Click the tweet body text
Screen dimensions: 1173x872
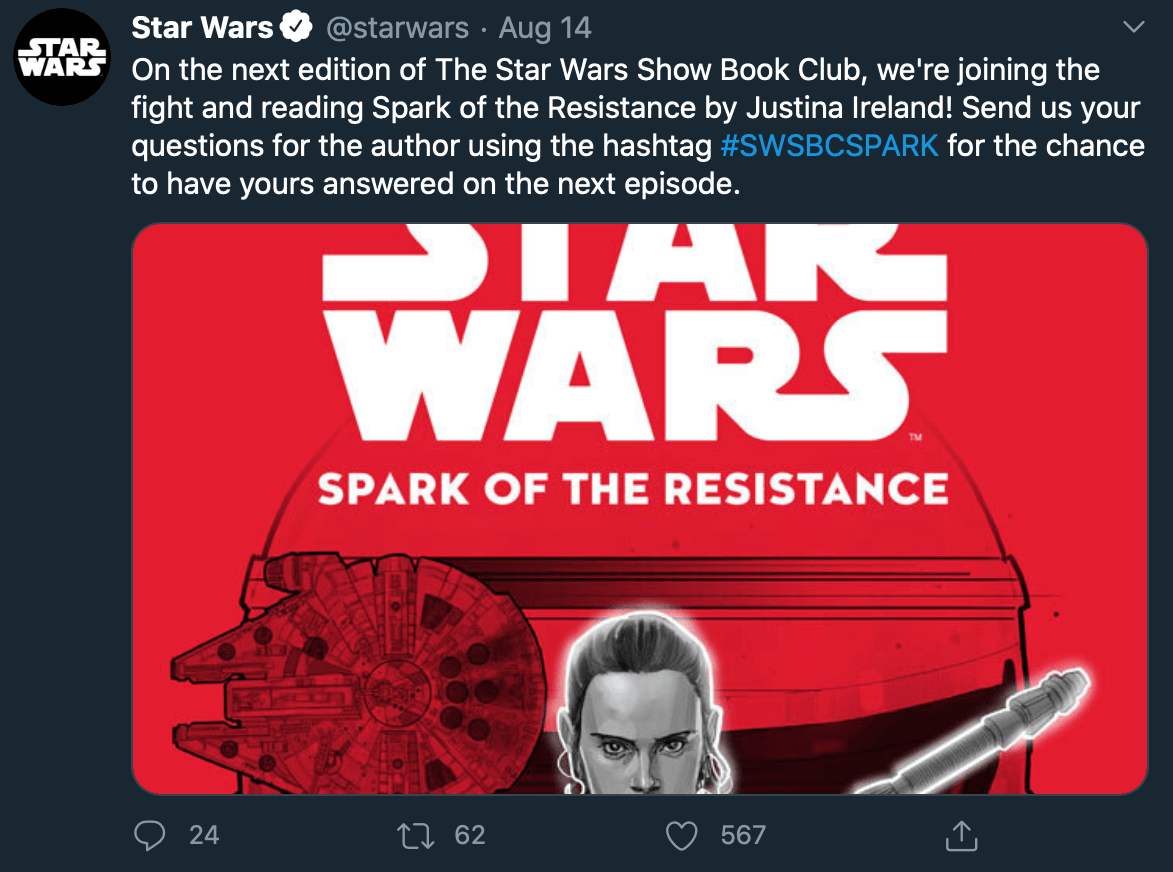638,126
